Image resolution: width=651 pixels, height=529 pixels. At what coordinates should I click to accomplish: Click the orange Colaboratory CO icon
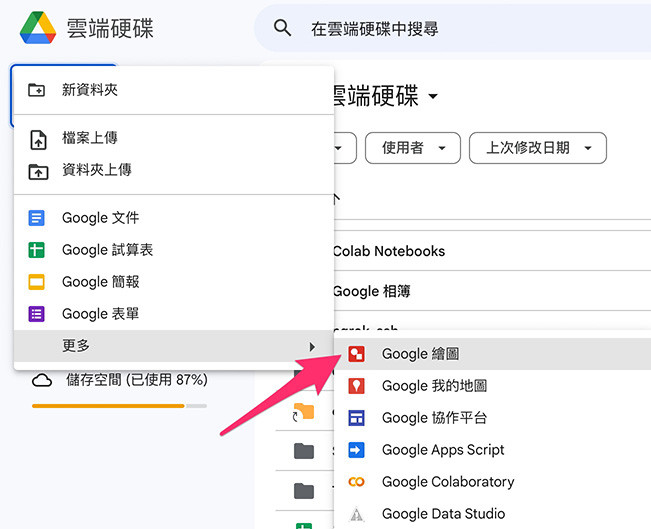pyautogui.click(x=357, y=482)
